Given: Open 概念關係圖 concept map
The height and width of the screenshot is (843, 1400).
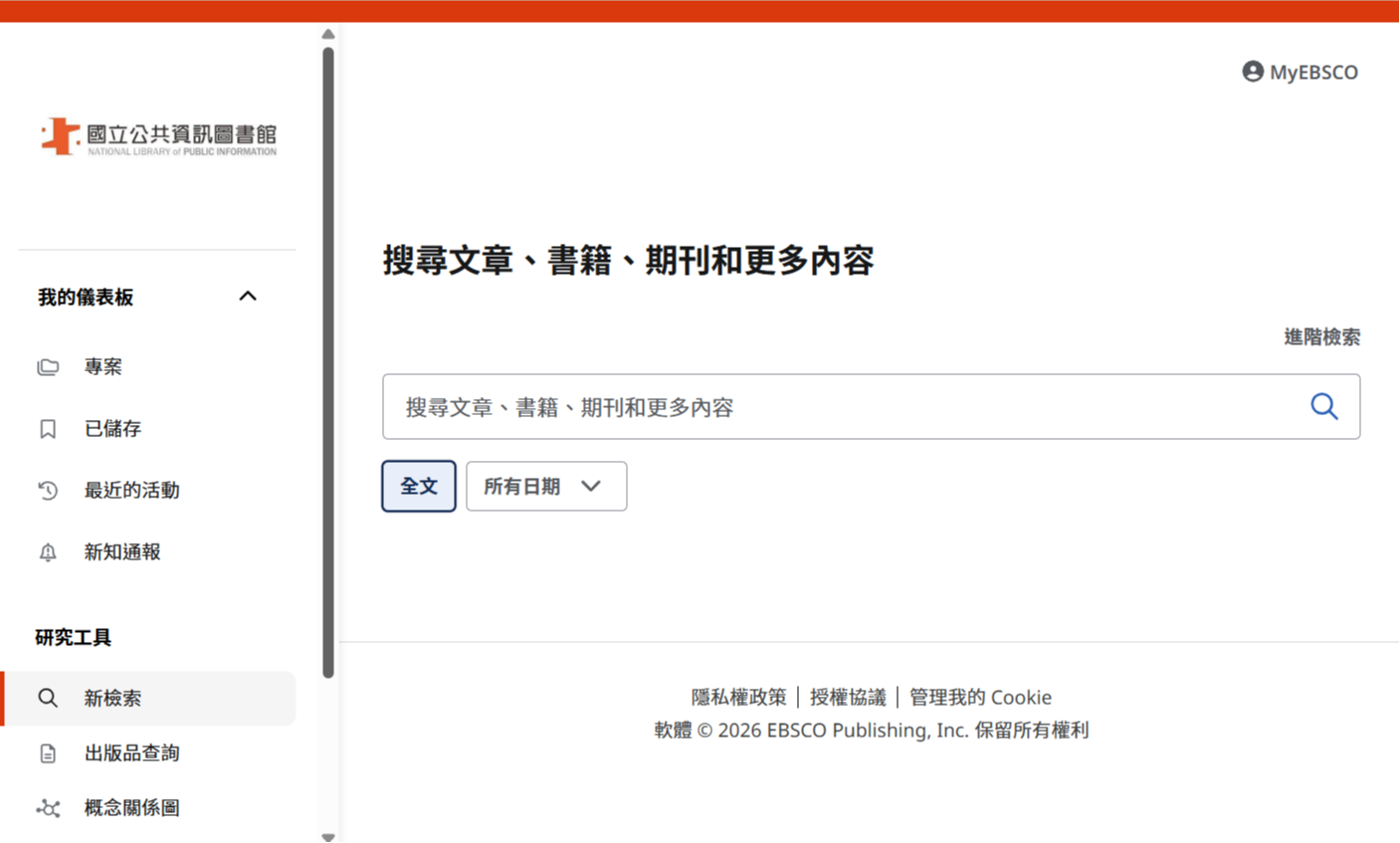Looking at the screenshot, I should (132, 808).
